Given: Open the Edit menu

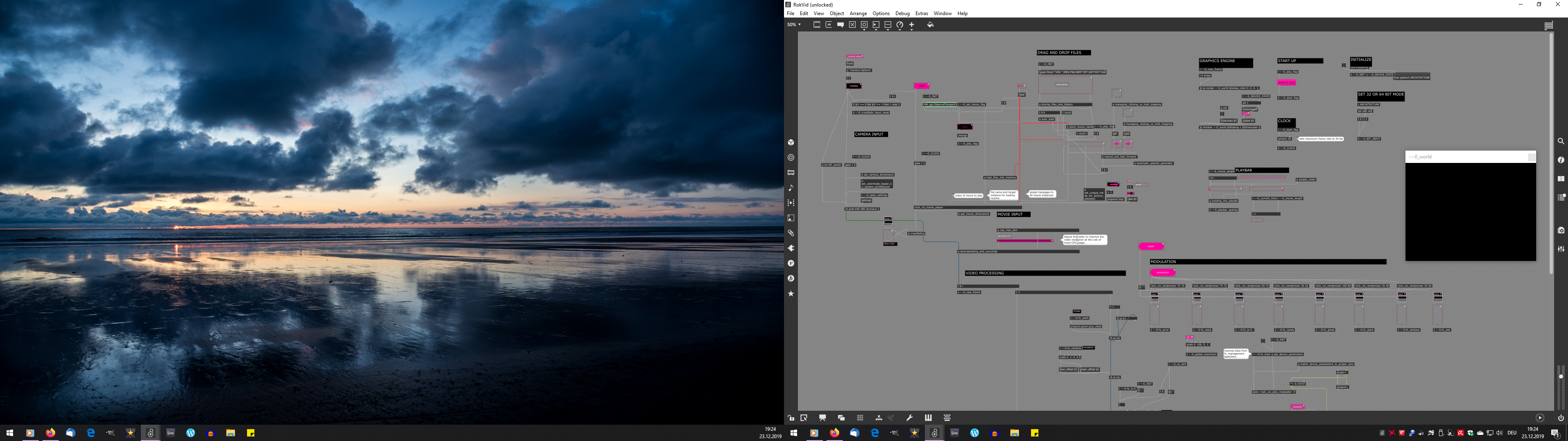Looking at the screenshot, I should pos(804,13).
